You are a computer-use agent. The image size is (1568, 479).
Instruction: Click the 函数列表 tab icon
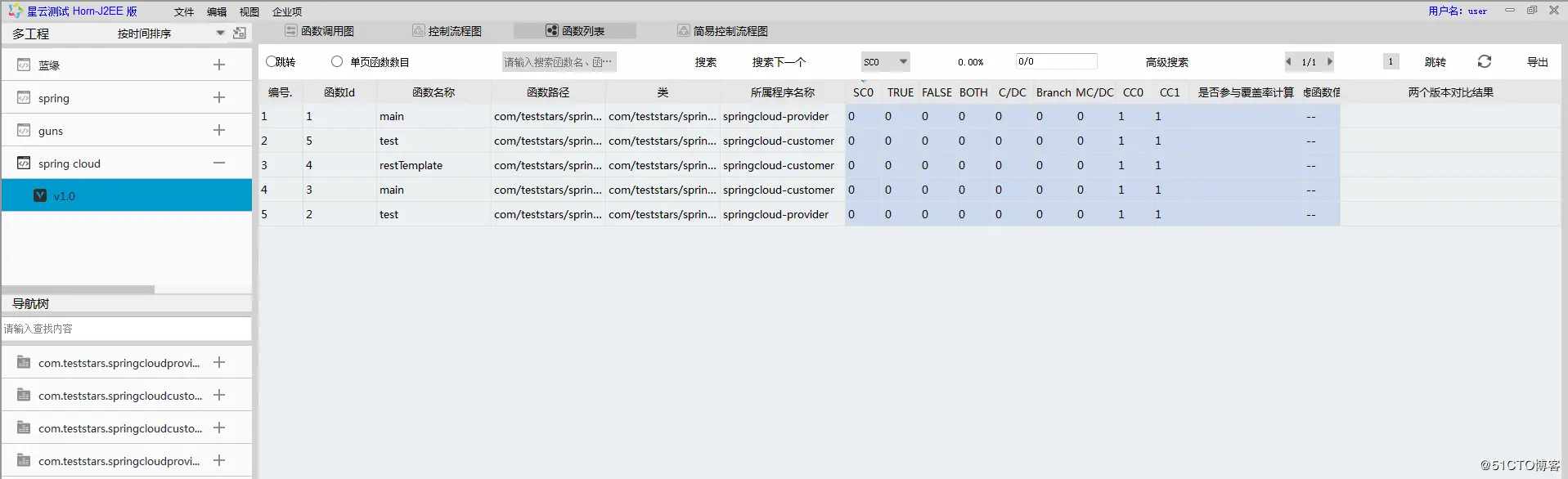click(552, 30)
